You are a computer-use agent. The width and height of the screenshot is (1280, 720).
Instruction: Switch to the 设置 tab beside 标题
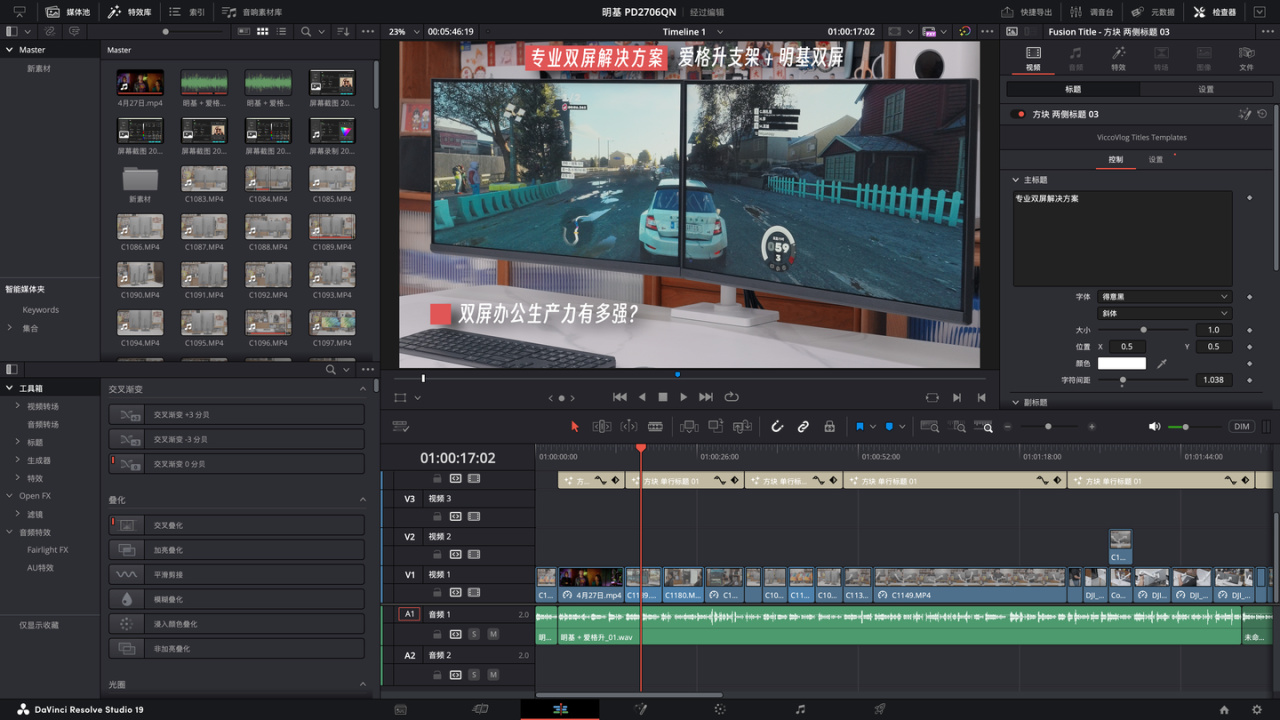pyautogui.click(x=1205, y=89)
